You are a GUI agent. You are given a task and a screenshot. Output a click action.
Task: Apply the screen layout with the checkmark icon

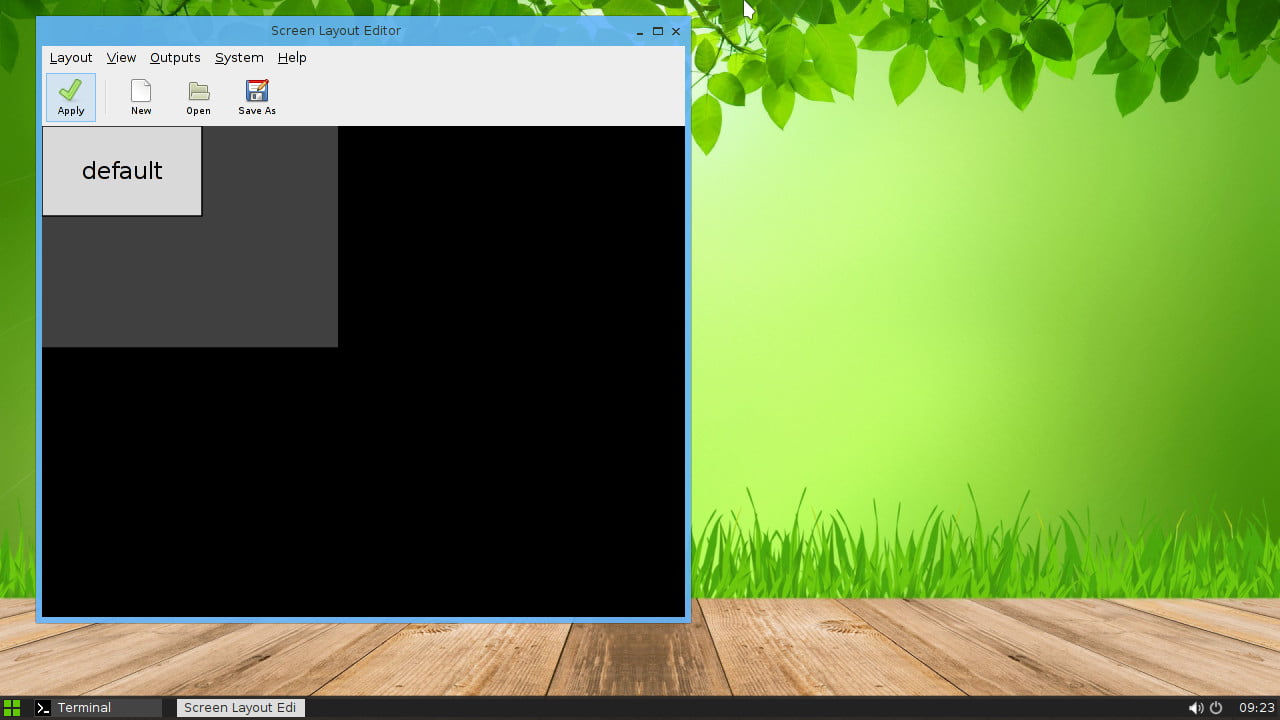70,97
